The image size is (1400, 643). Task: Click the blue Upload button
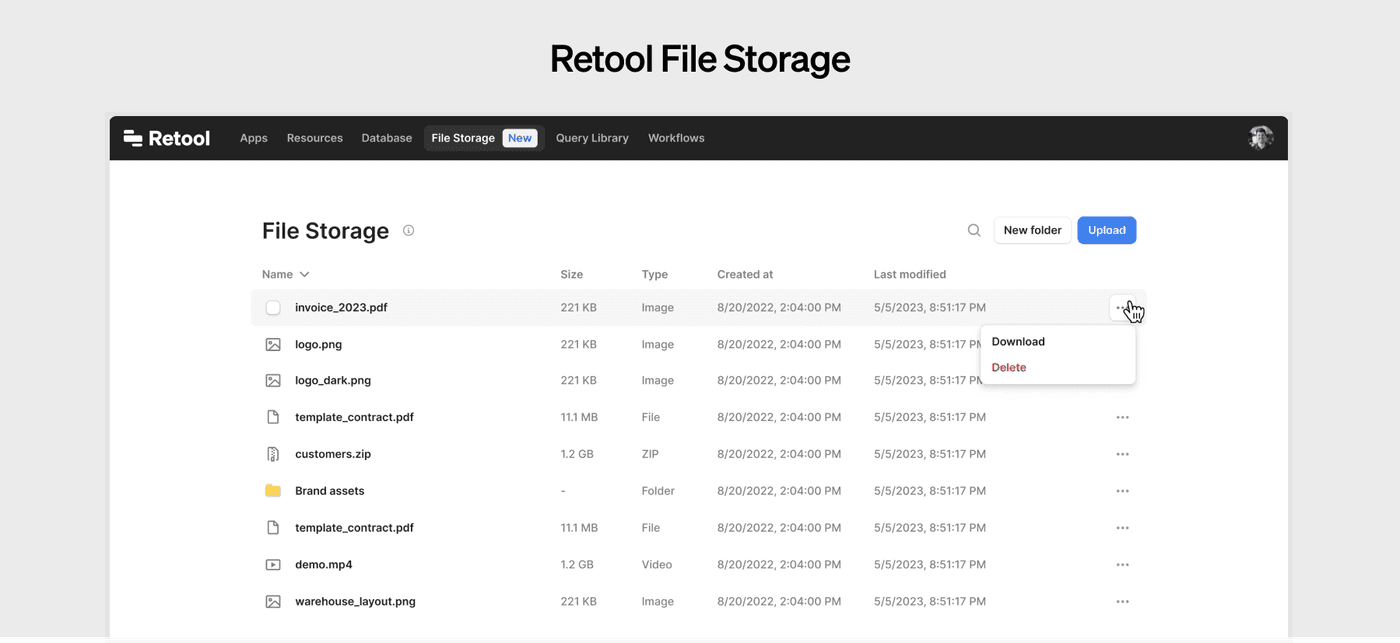pos(1106,230)
